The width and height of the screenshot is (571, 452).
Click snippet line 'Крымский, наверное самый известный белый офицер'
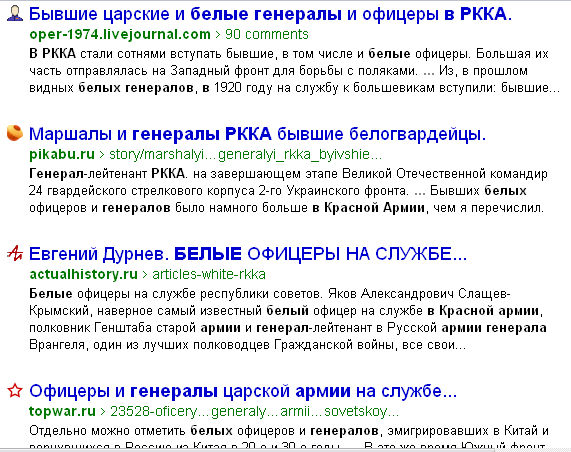click(286, 311)
